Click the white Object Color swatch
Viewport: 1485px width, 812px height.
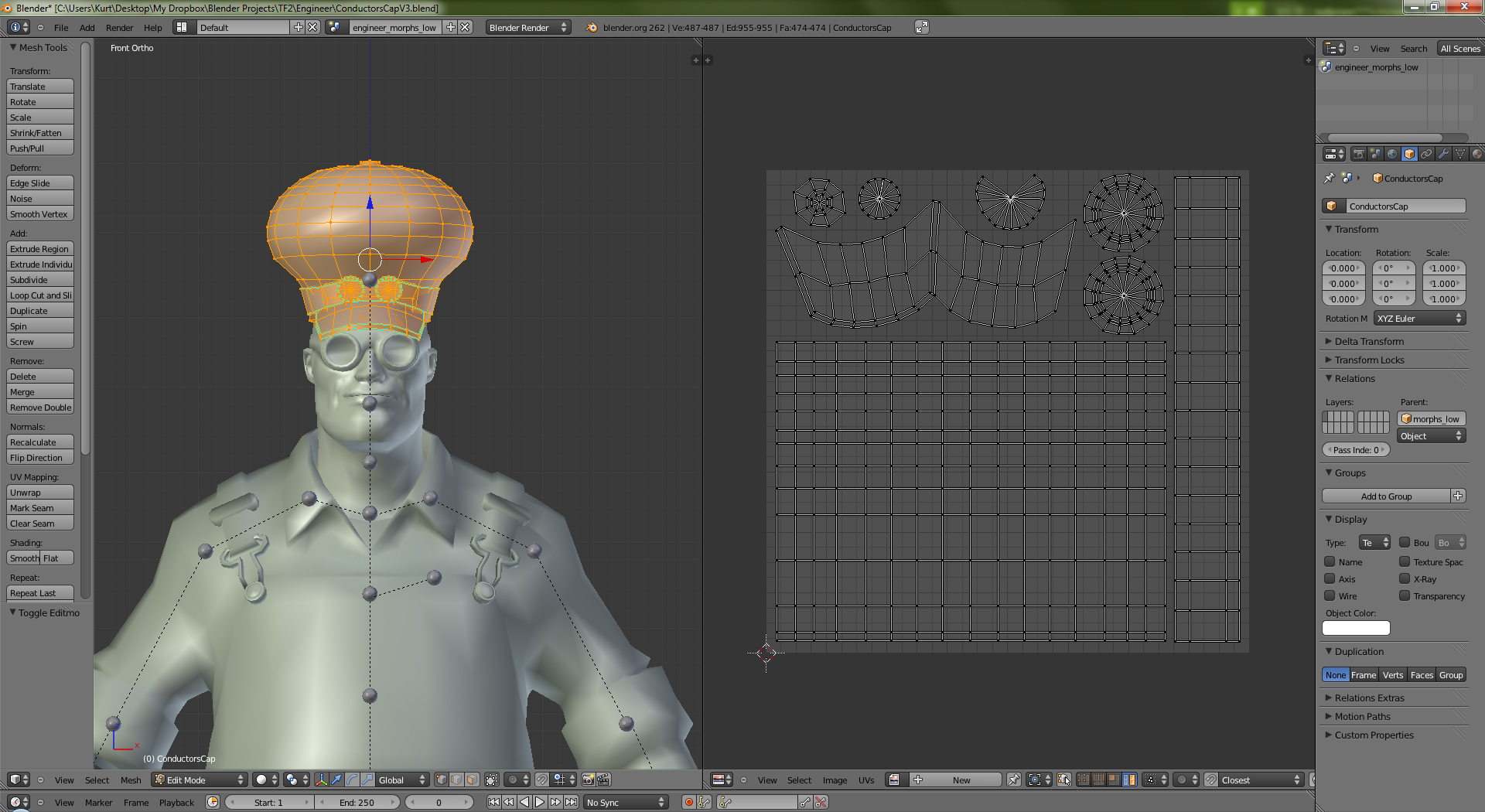tap(1355, 628)
